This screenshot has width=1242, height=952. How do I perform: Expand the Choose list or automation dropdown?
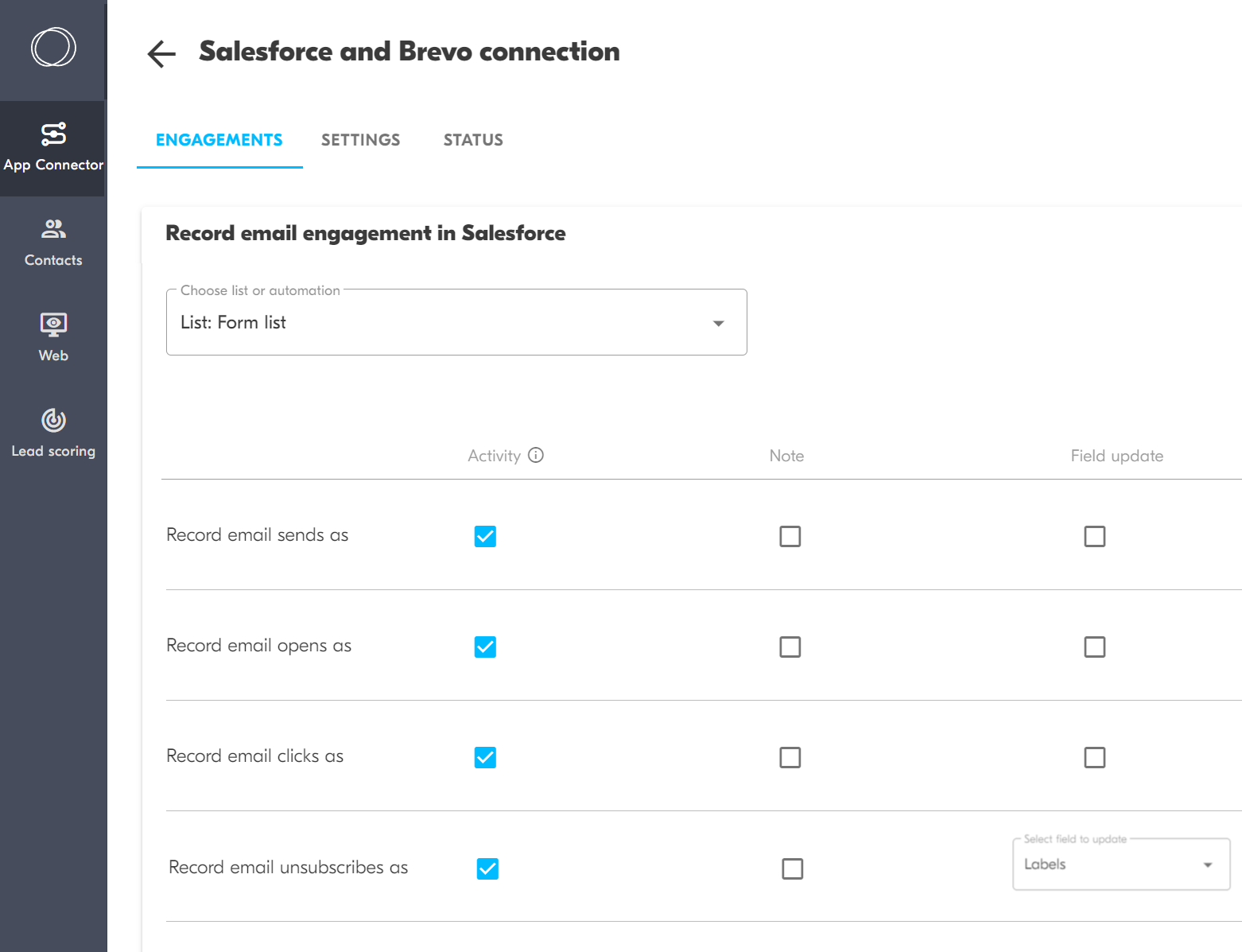pos(456,322)
